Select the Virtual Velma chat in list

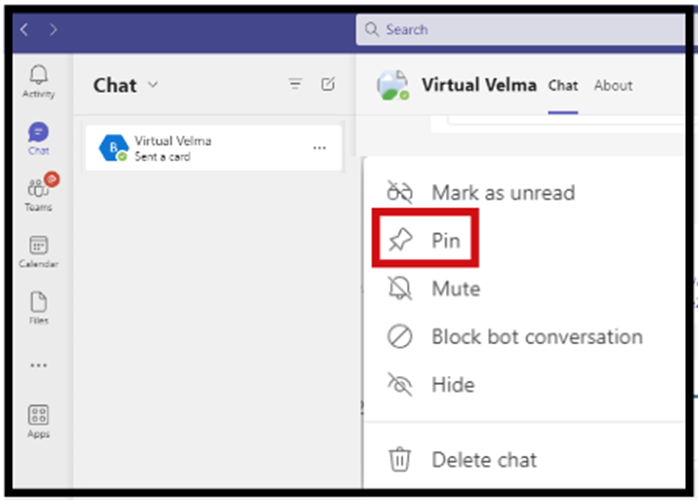click(214, 148)
